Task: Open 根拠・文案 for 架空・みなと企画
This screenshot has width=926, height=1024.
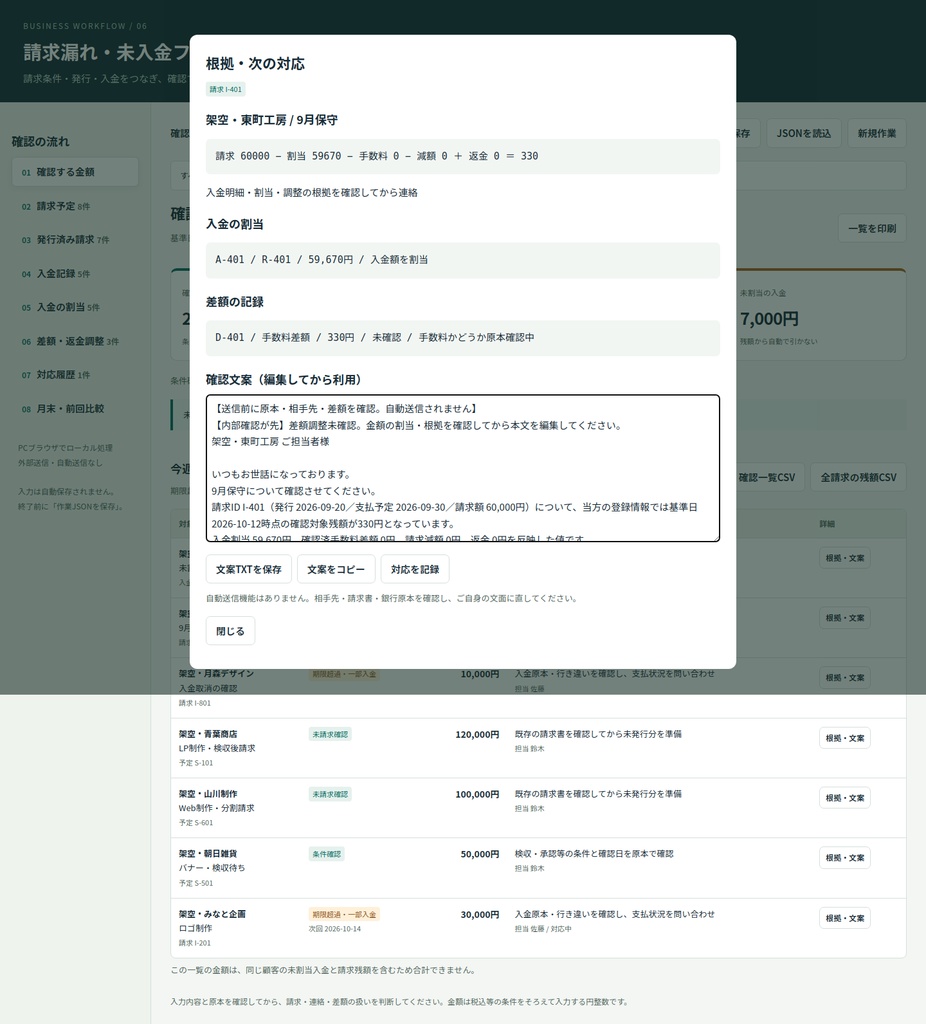Action: (844, 918)
